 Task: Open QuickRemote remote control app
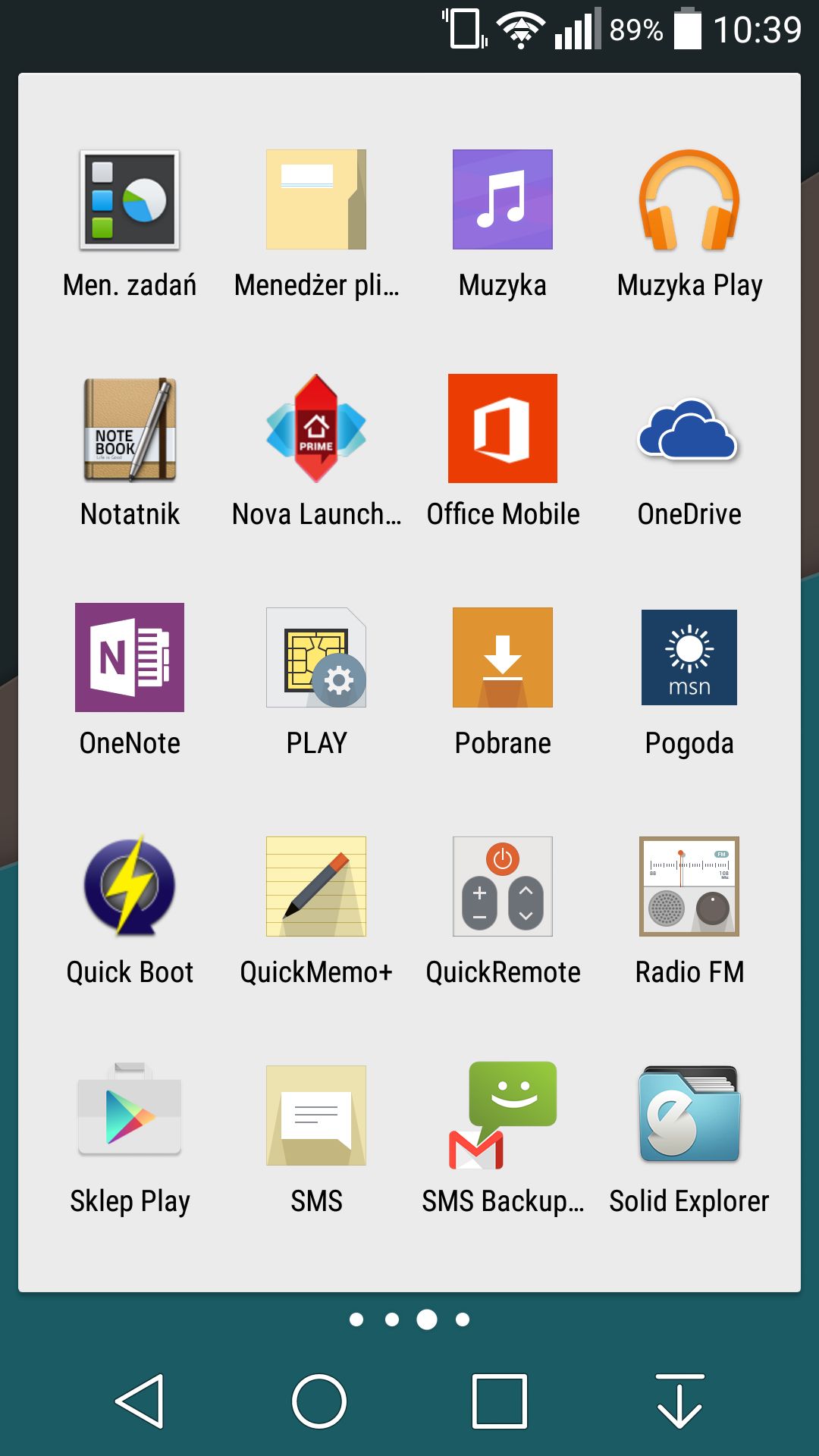tap(503, 886)
